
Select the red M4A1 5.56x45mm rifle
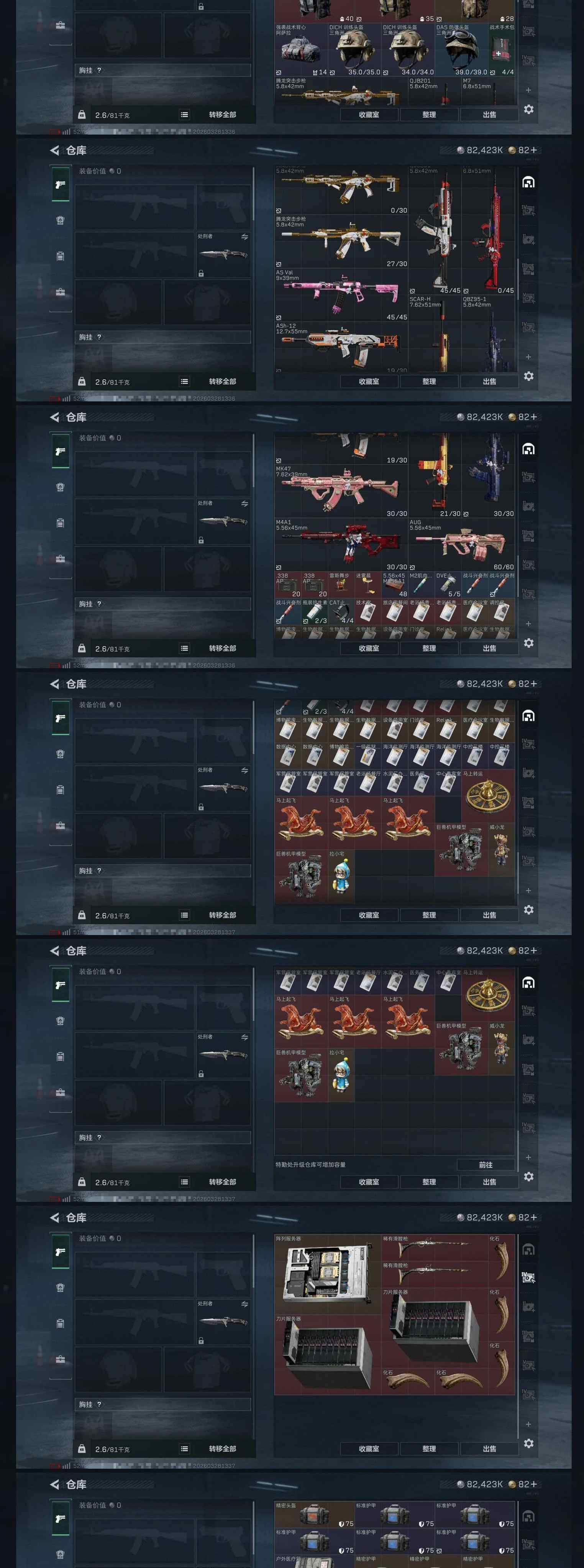tap(341, 545)
